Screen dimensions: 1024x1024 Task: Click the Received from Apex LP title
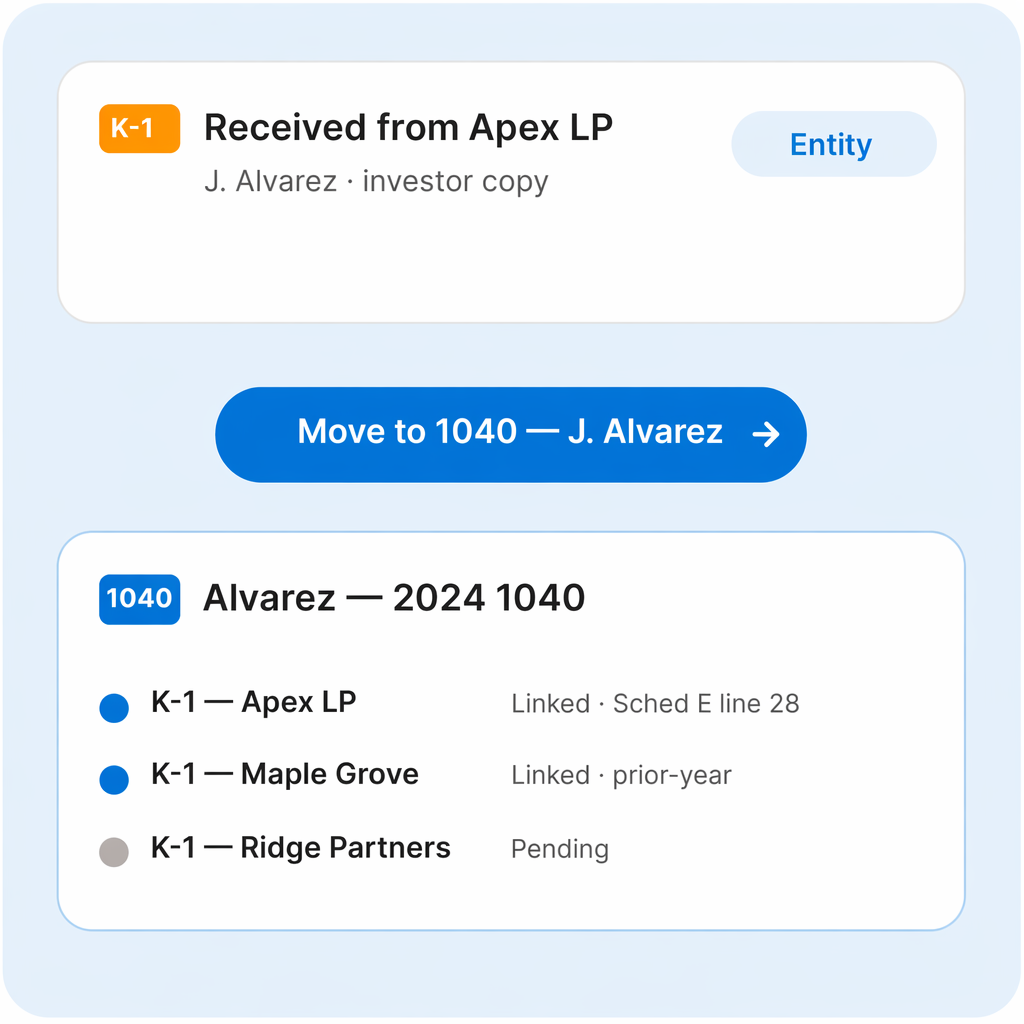(408, 128)
